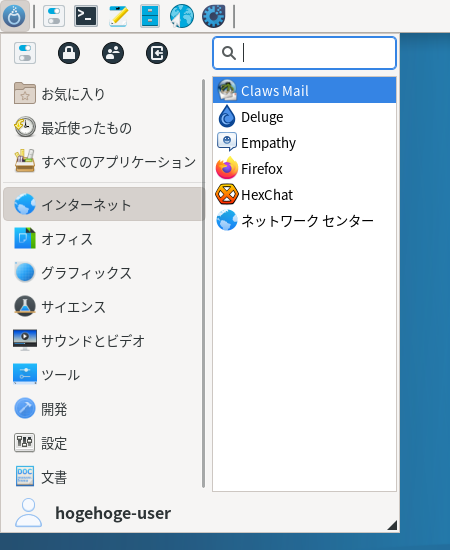The image size is (450, 550).
Task: Click the log out icon
Action: tap(157, 53)
